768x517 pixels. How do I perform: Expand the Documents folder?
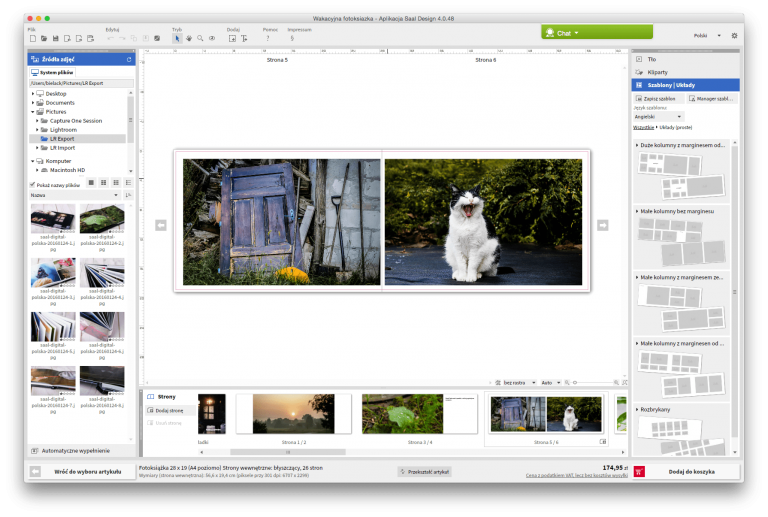(33, 103)
